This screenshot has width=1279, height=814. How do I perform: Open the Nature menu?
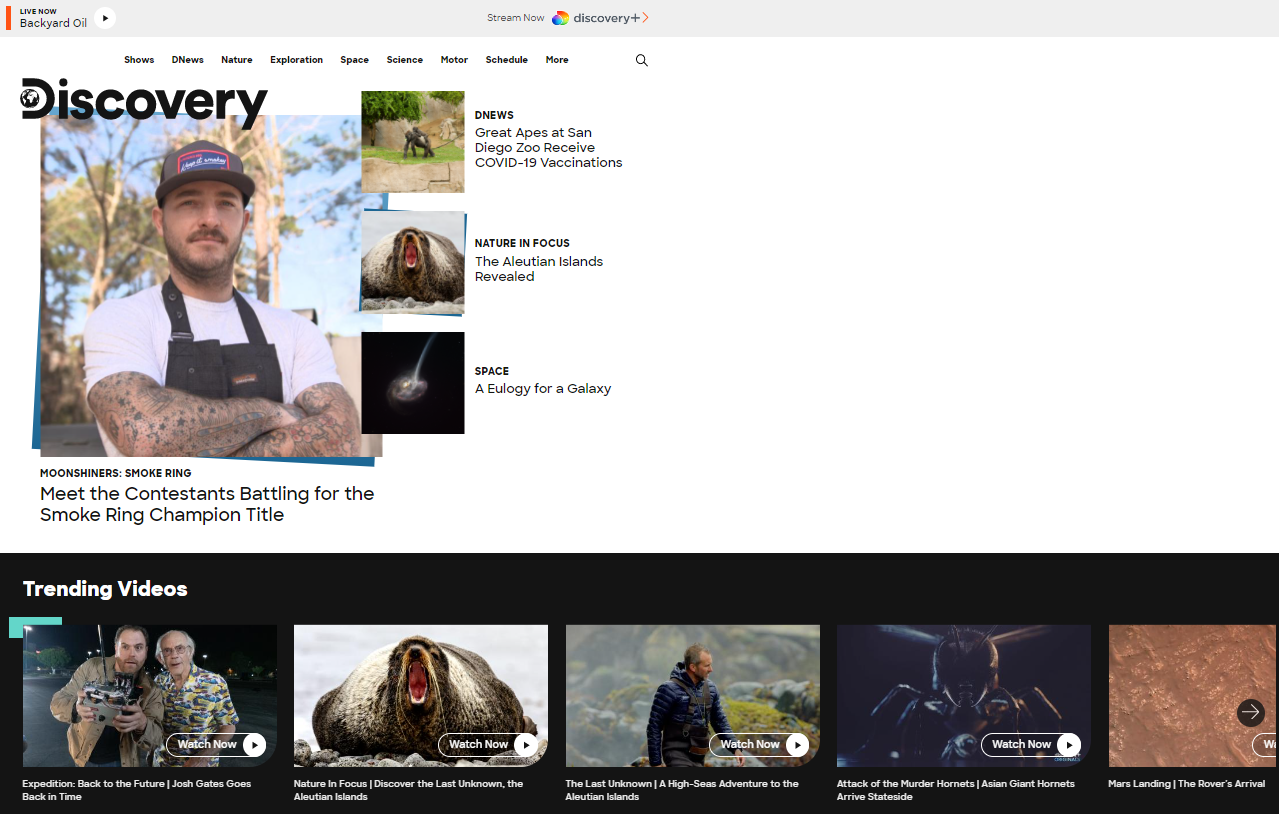(237, 60)
